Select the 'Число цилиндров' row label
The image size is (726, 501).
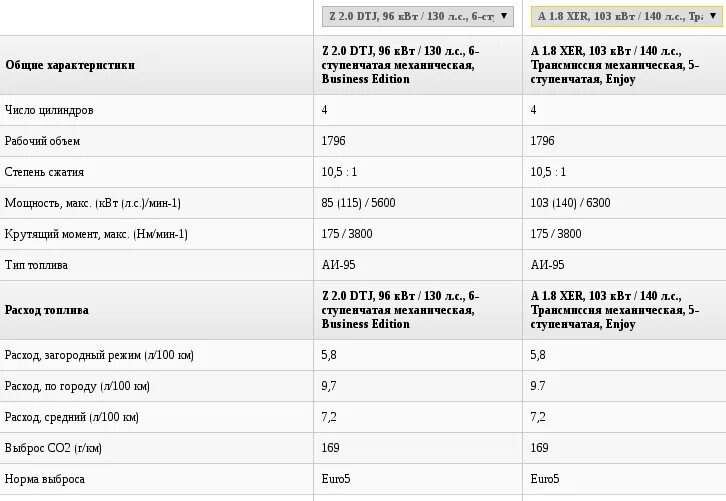pyautogui.click(x=49, y=110)
